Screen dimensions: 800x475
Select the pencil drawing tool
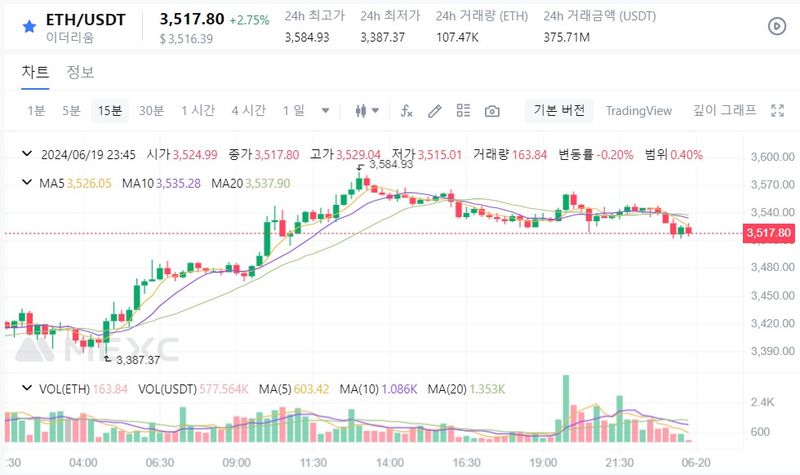(435, 110)
